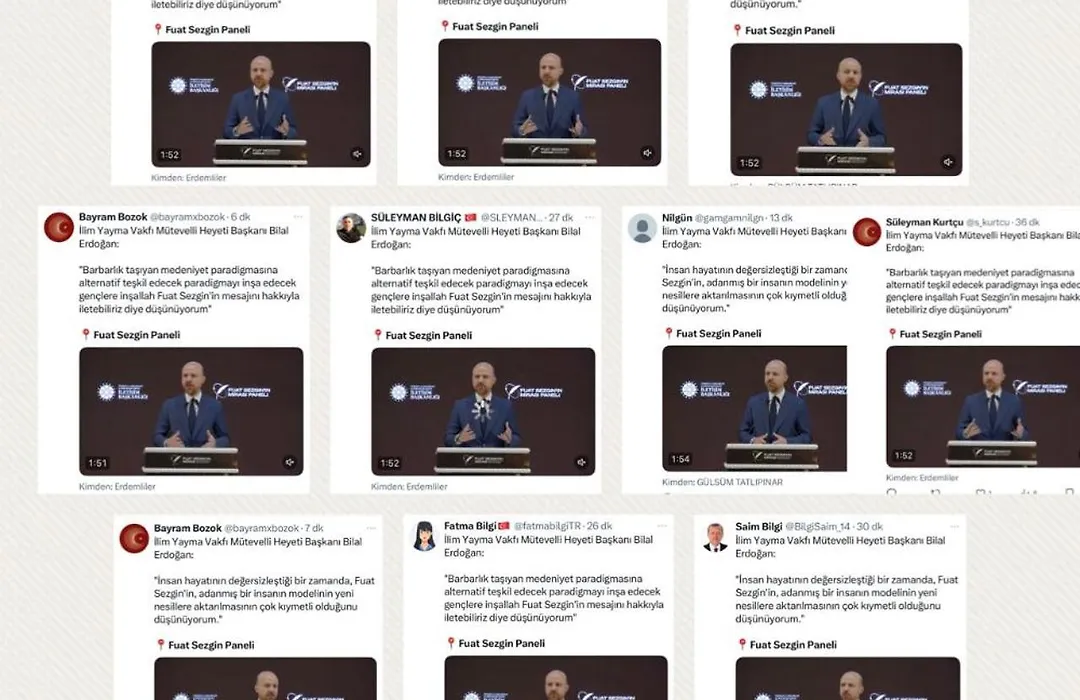
Task: Open the more options on Fatma Bilgi's tweet
Action: (662, 526)
